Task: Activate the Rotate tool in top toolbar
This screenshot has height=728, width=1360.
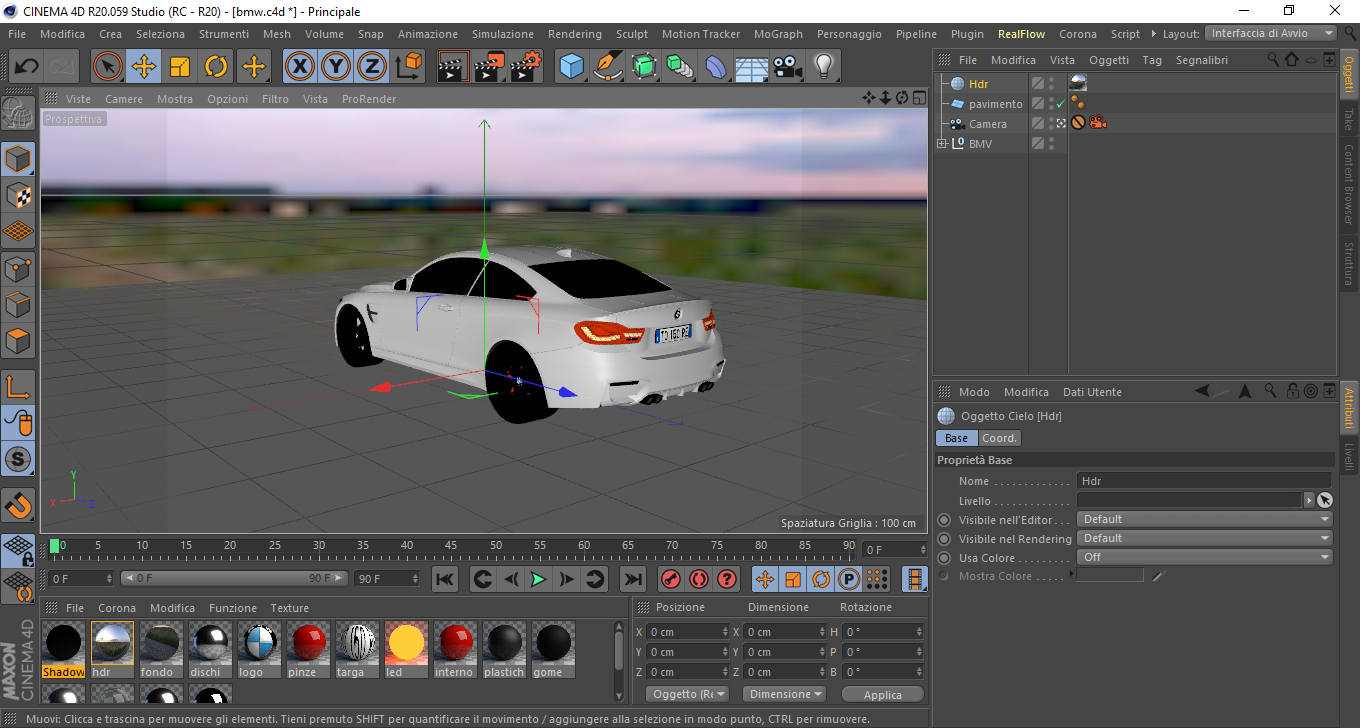Action: pyautogui.click(x=216, y=67)
